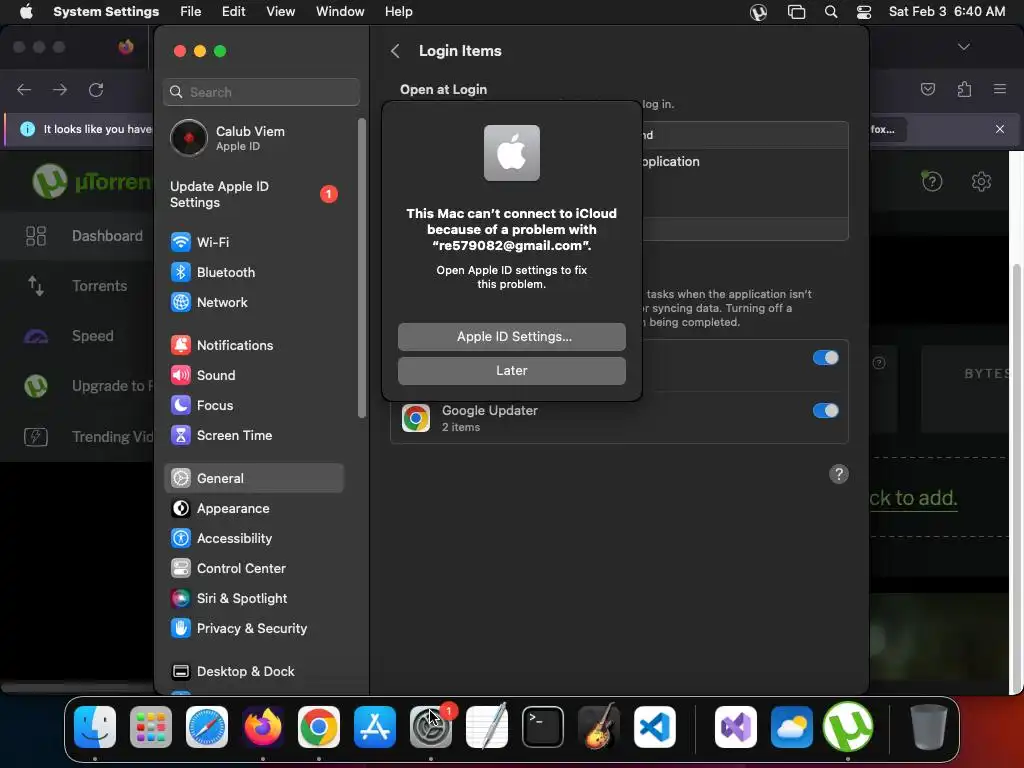Click Apple ID Settings... button

pyautogui.click(x=512, y=337)
